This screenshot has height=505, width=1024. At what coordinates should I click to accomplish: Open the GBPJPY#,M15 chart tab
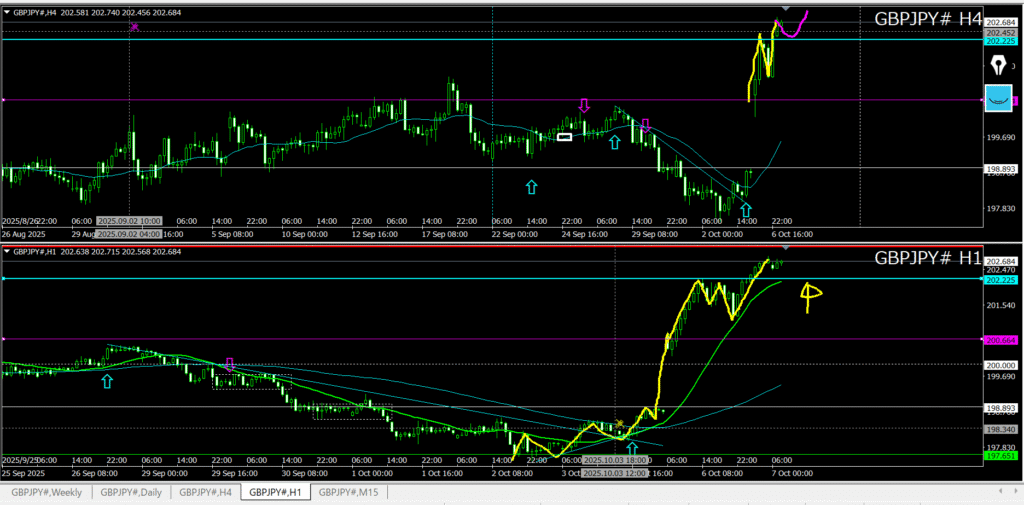(x=350, y=492)
